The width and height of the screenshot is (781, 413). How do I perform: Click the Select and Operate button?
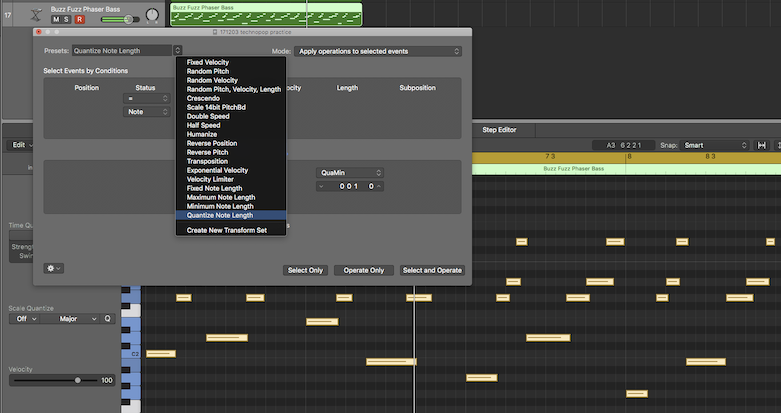pos(432,270)
